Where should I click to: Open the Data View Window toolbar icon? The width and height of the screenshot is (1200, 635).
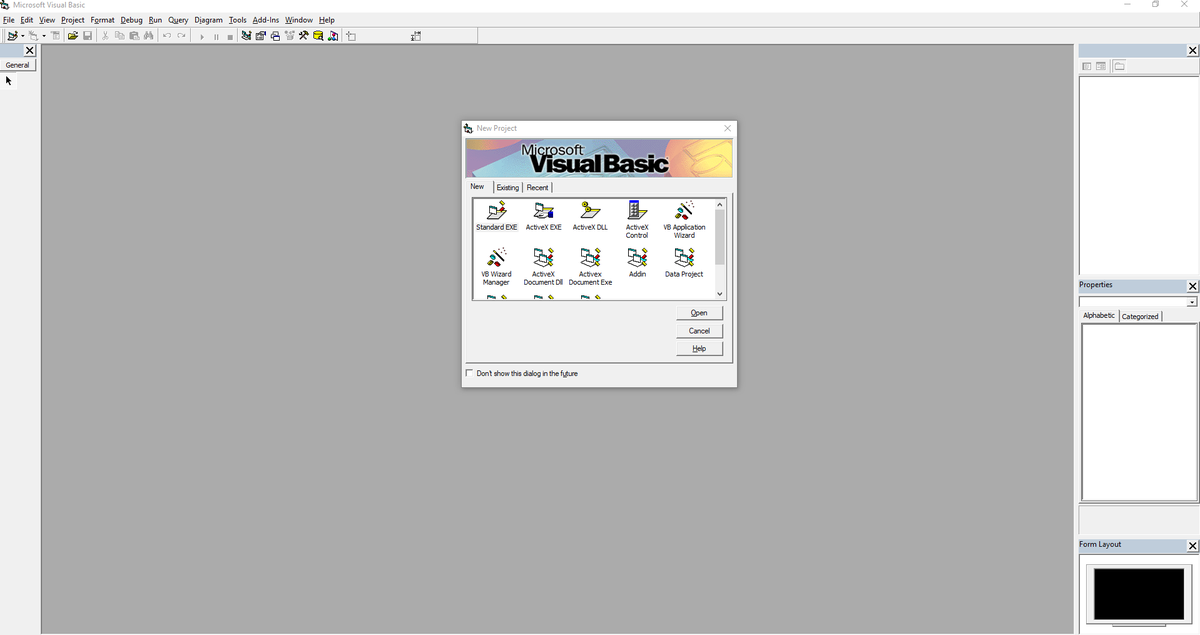(x=318, y=36)
